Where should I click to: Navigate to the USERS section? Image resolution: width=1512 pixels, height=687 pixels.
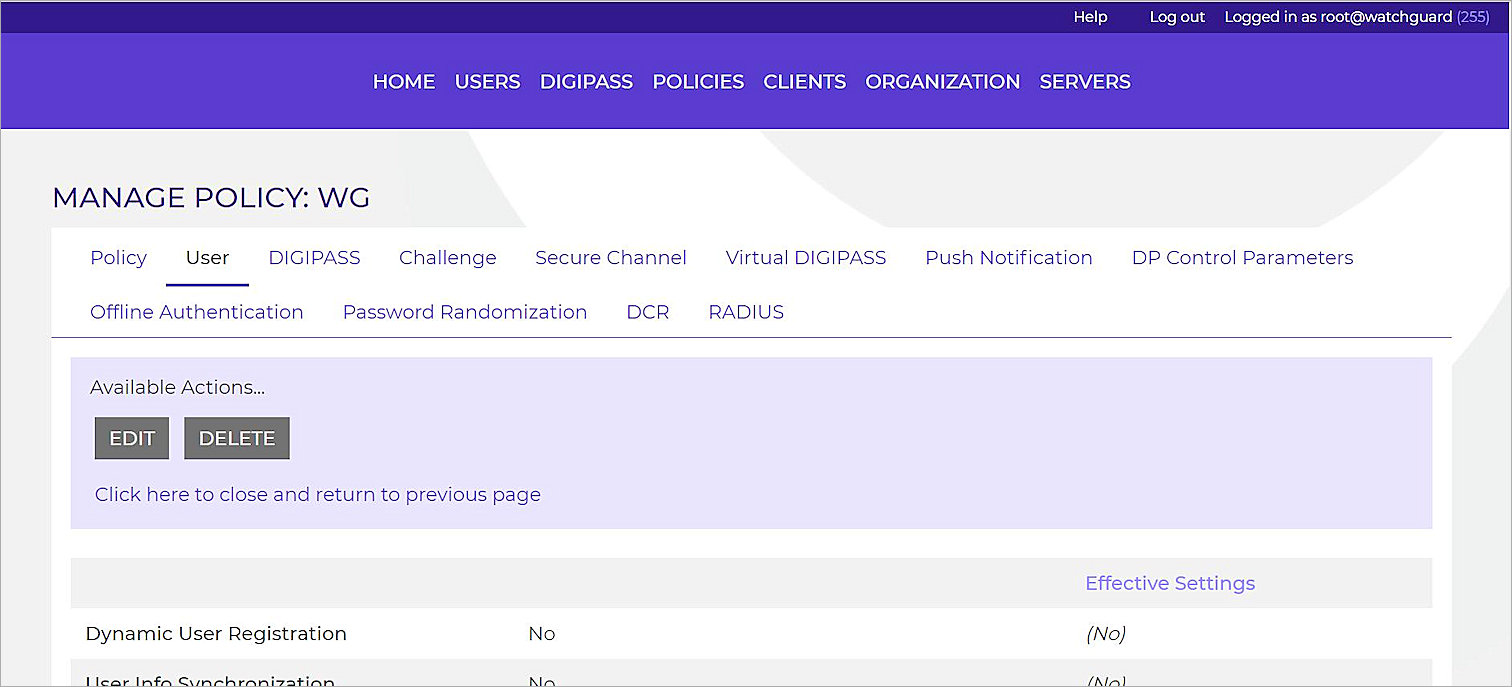[x=487, y=82]
